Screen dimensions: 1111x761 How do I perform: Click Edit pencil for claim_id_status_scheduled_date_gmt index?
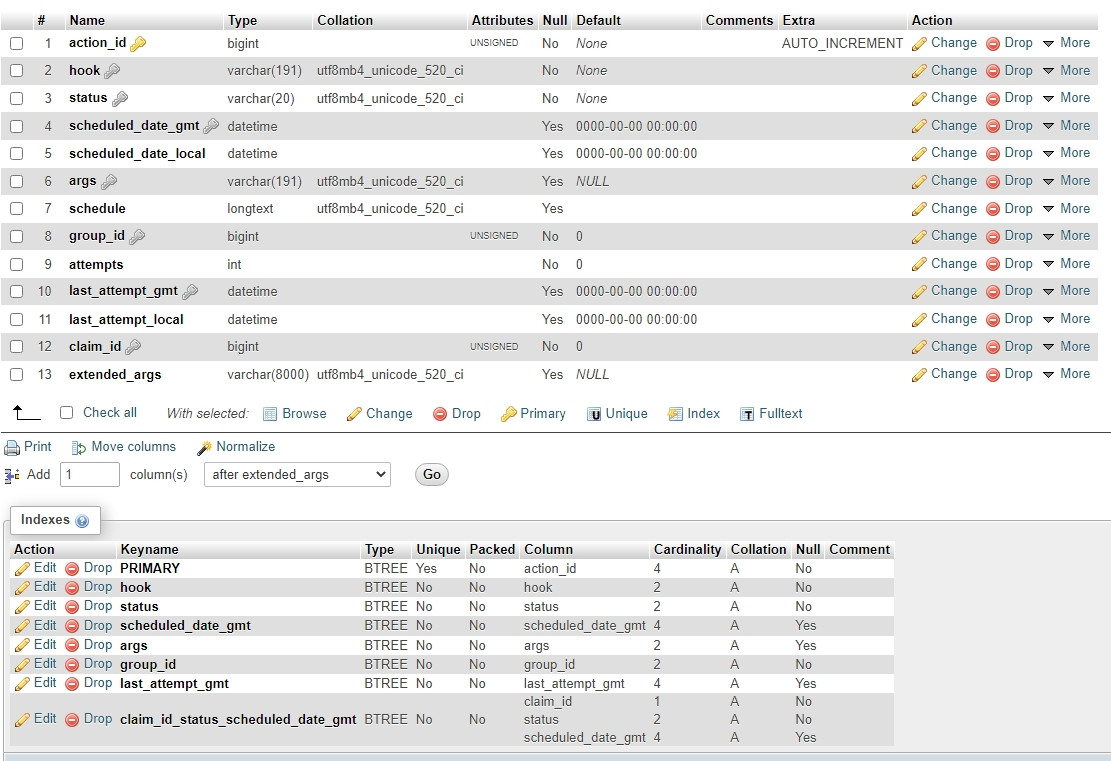(x=22, y=720)
